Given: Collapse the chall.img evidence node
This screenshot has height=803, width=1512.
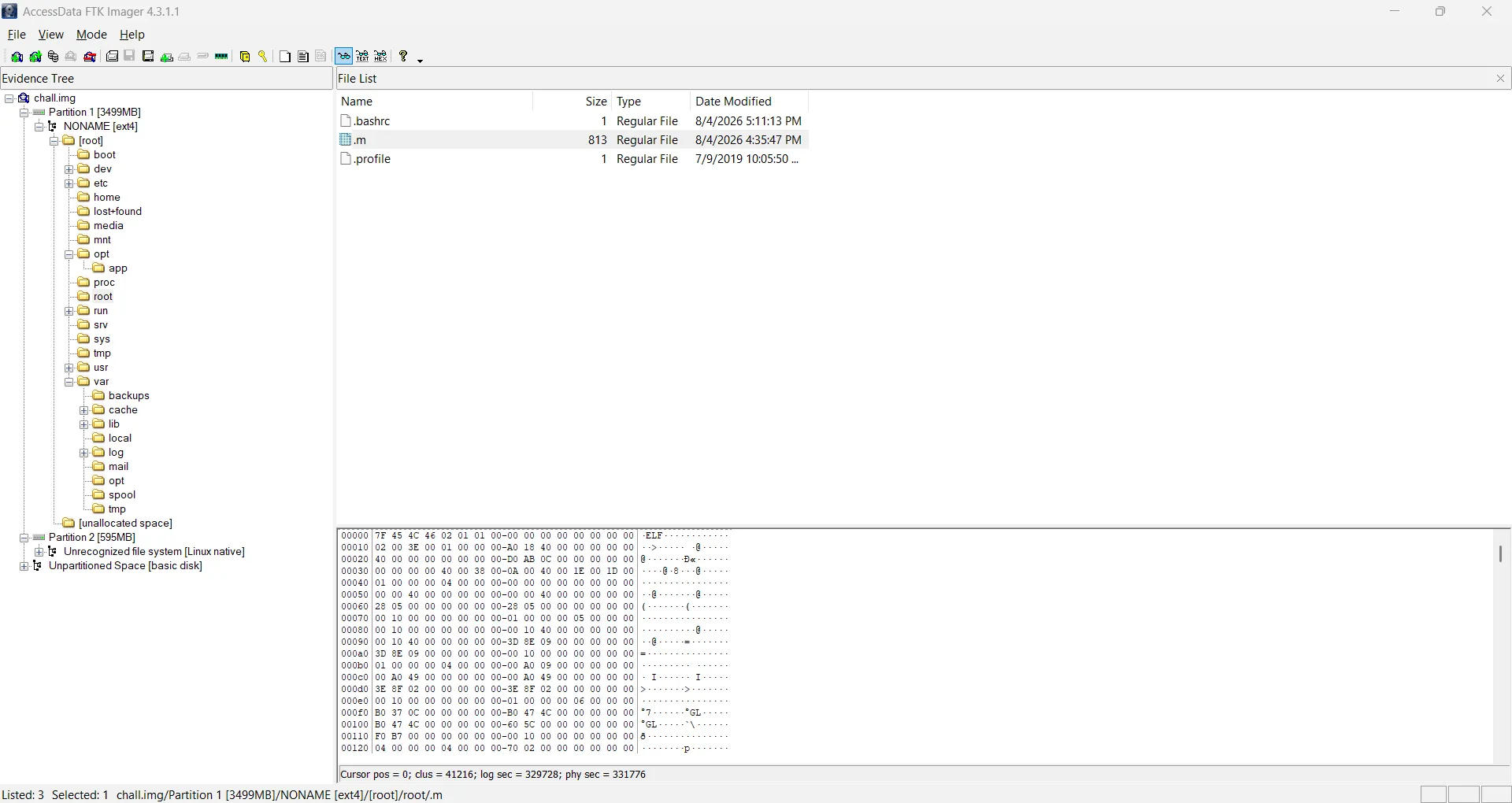Looking at the screenshot, I should pos(9,98).
